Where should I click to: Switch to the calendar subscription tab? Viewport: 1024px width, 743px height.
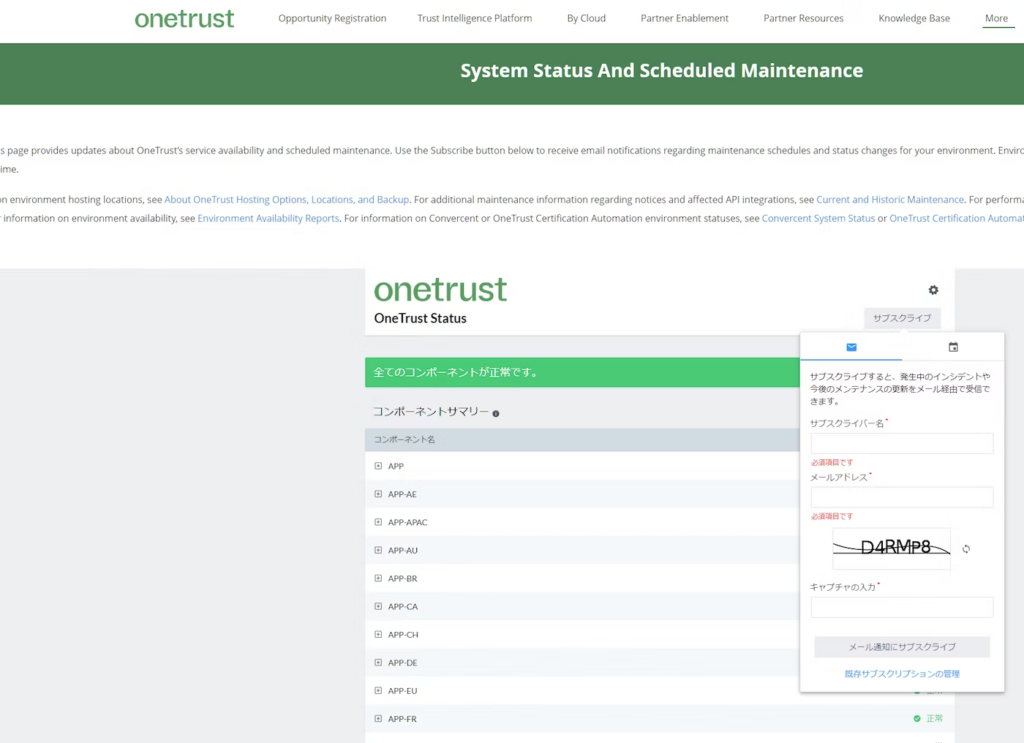click(953, 347)
